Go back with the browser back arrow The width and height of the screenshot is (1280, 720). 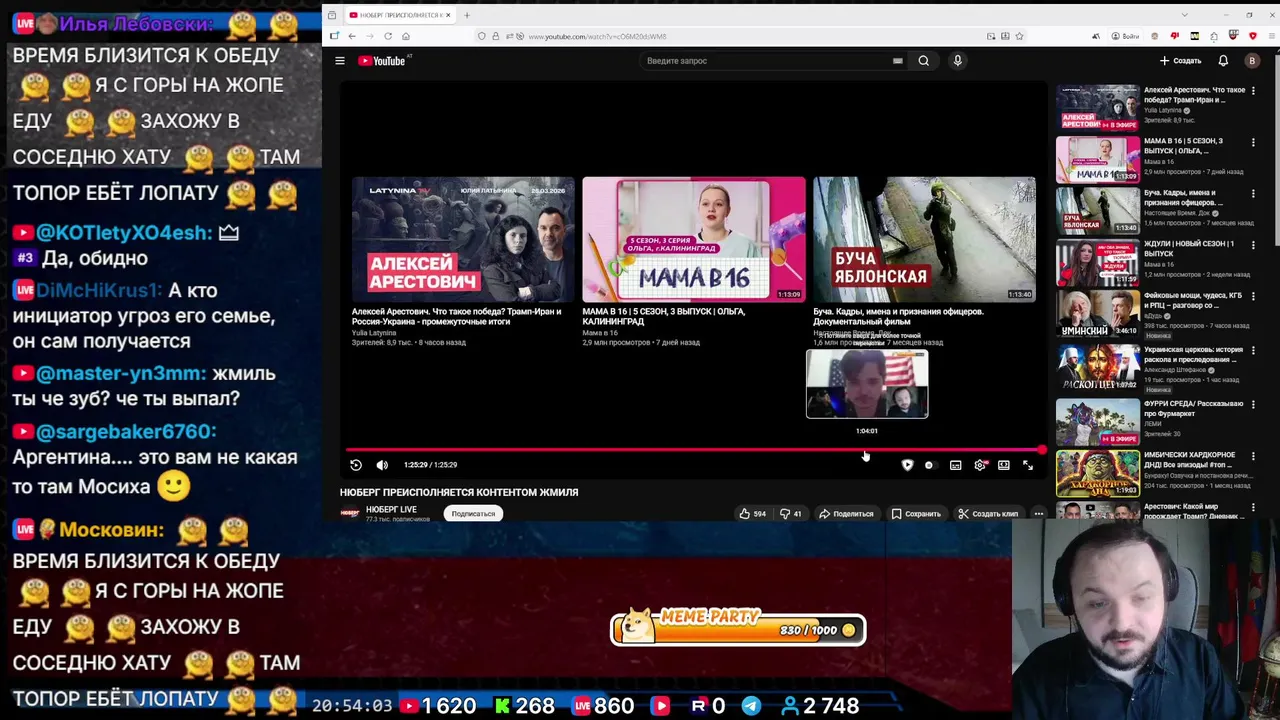pos(351,36)
